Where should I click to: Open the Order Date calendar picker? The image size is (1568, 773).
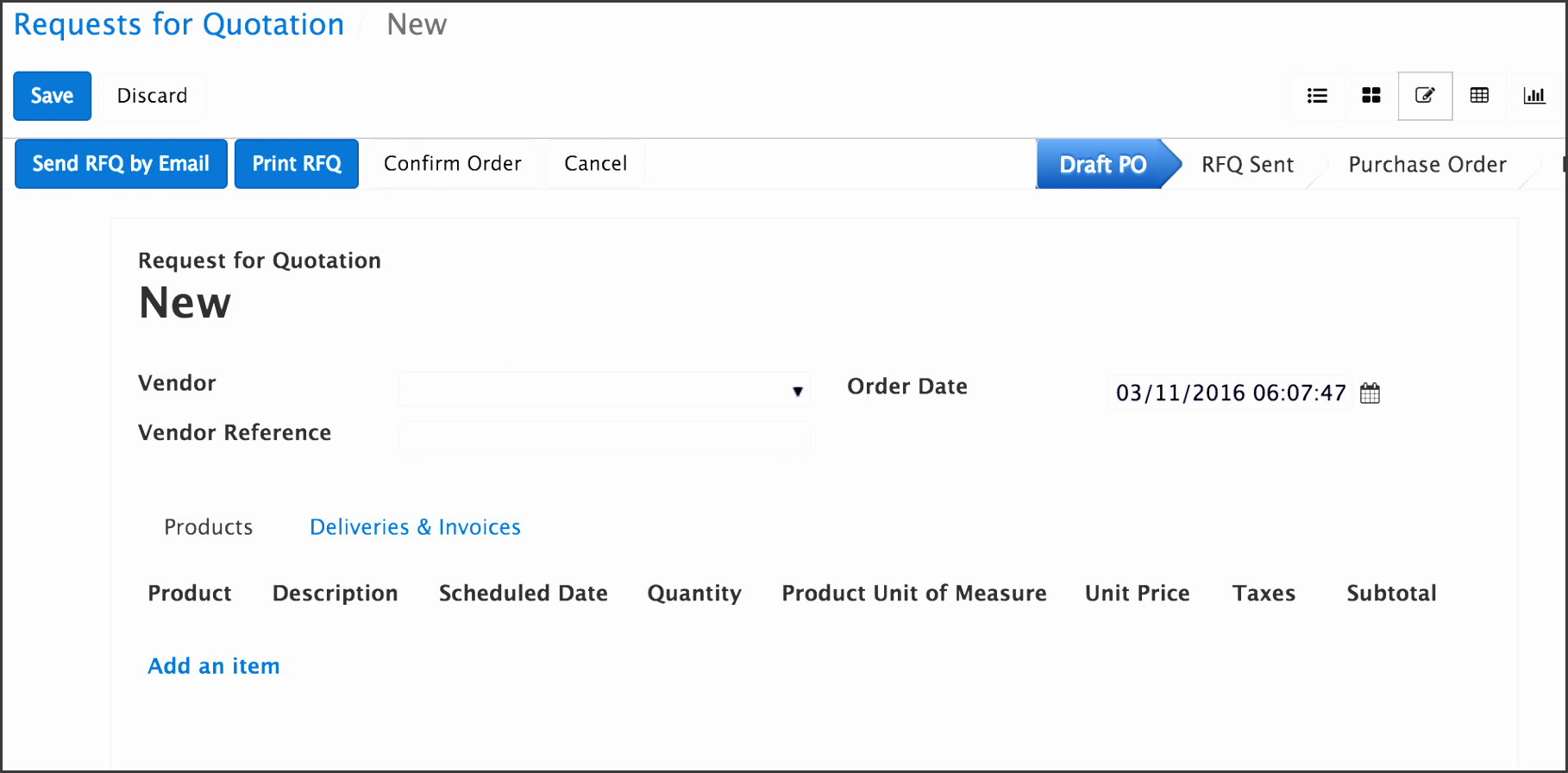(1370, 393)
